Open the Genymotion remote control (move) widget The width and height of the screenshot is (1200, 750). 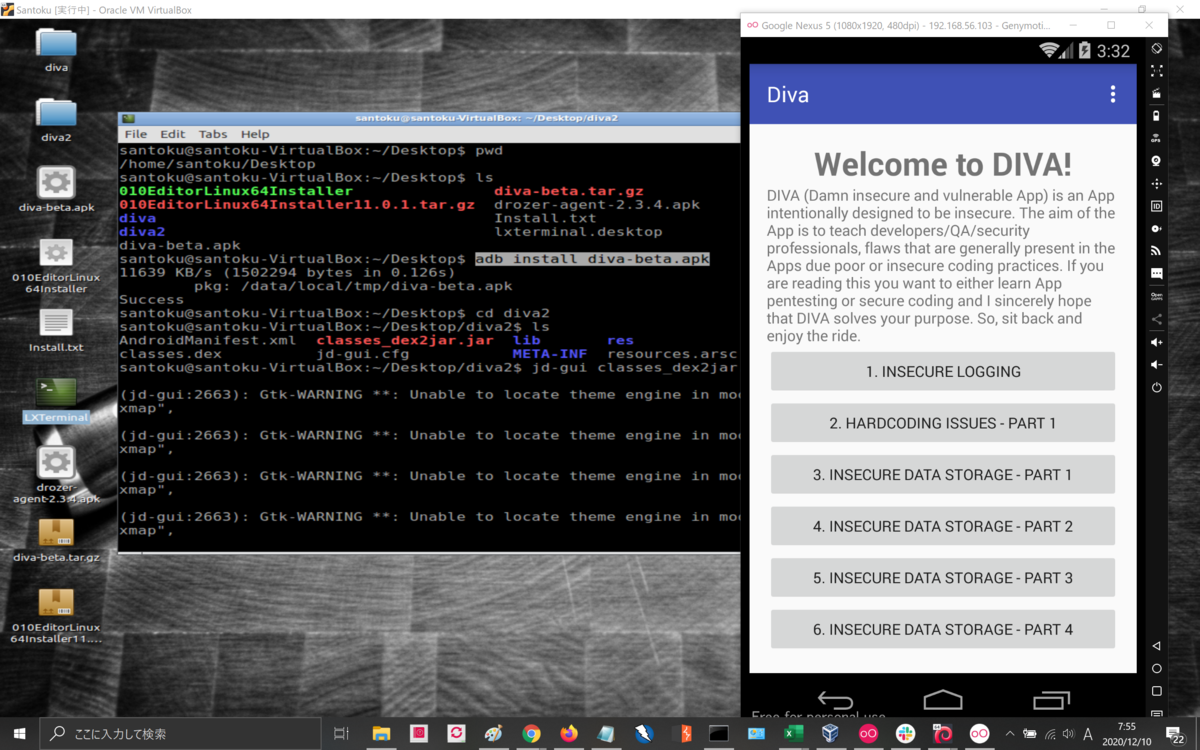point(1156,184)
